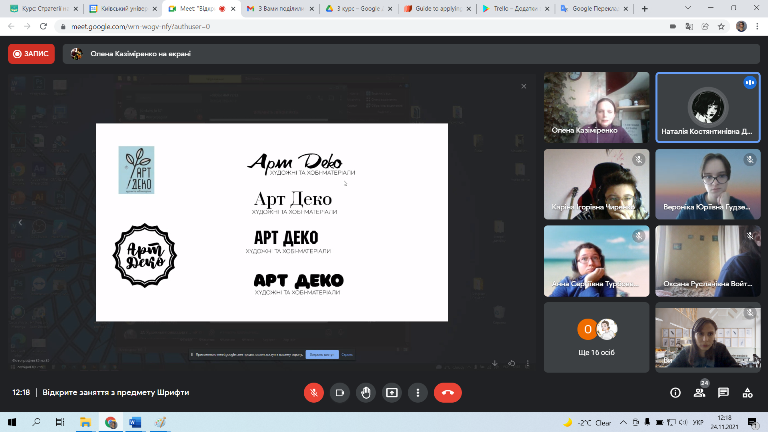Bookmark this page with the star icon
Screen dimensions: 768x432
tap(721, 26)
